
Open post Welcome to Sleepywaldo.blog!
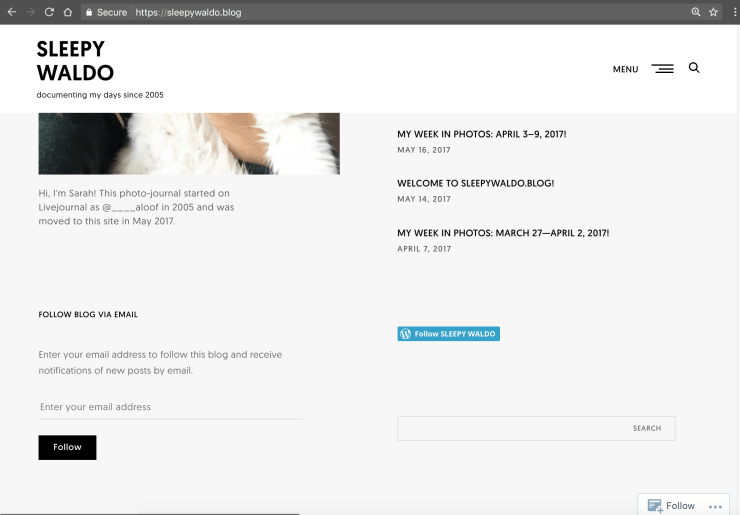(476, 183)
